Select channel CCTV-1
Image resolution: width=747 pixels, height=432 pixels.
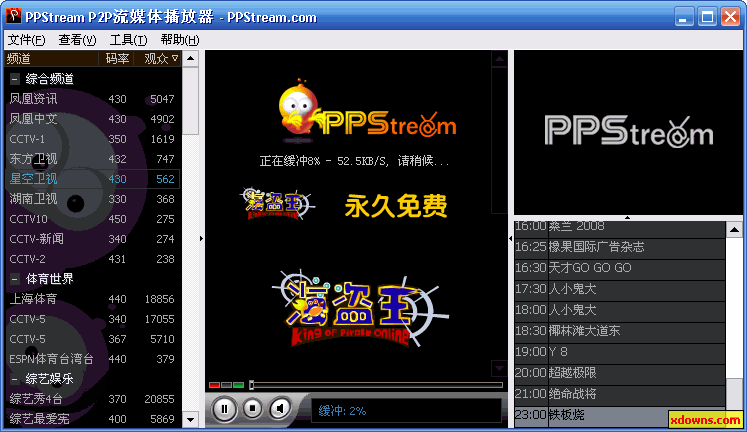click(92, 139)
